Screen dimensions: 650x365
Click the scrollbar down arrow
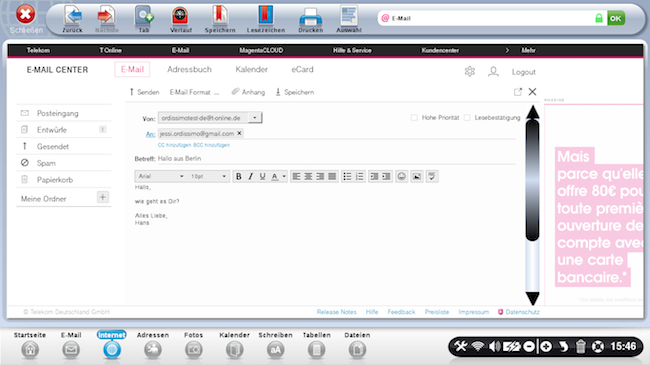[532, 298]
